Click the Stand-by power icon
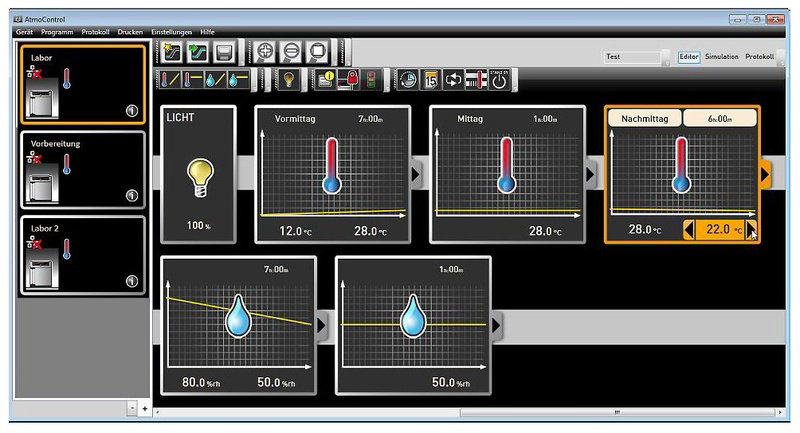This screenshot has height=433, width=800. 498,80
